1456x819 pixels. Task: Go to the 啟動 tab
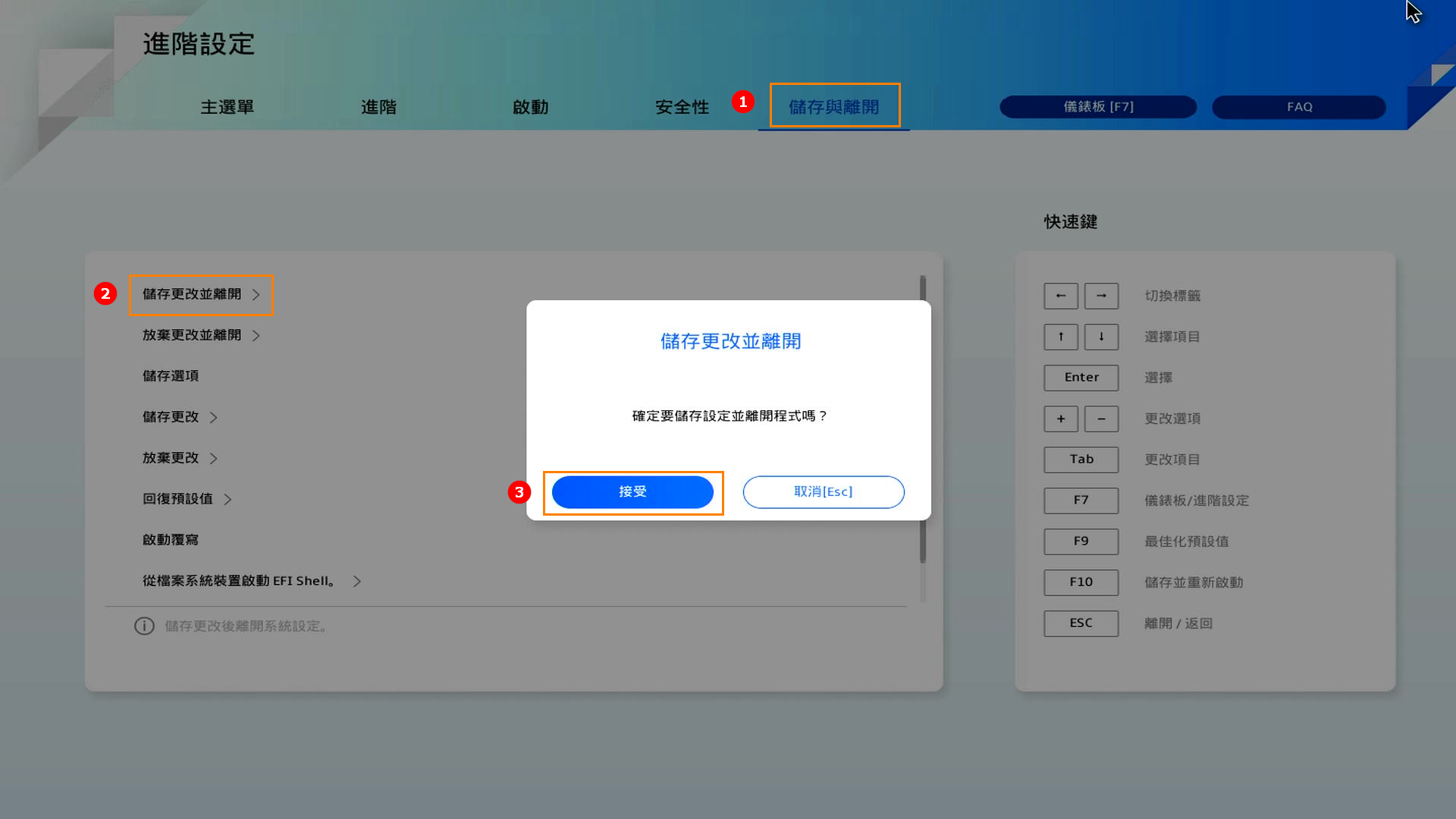coord(530,107)
